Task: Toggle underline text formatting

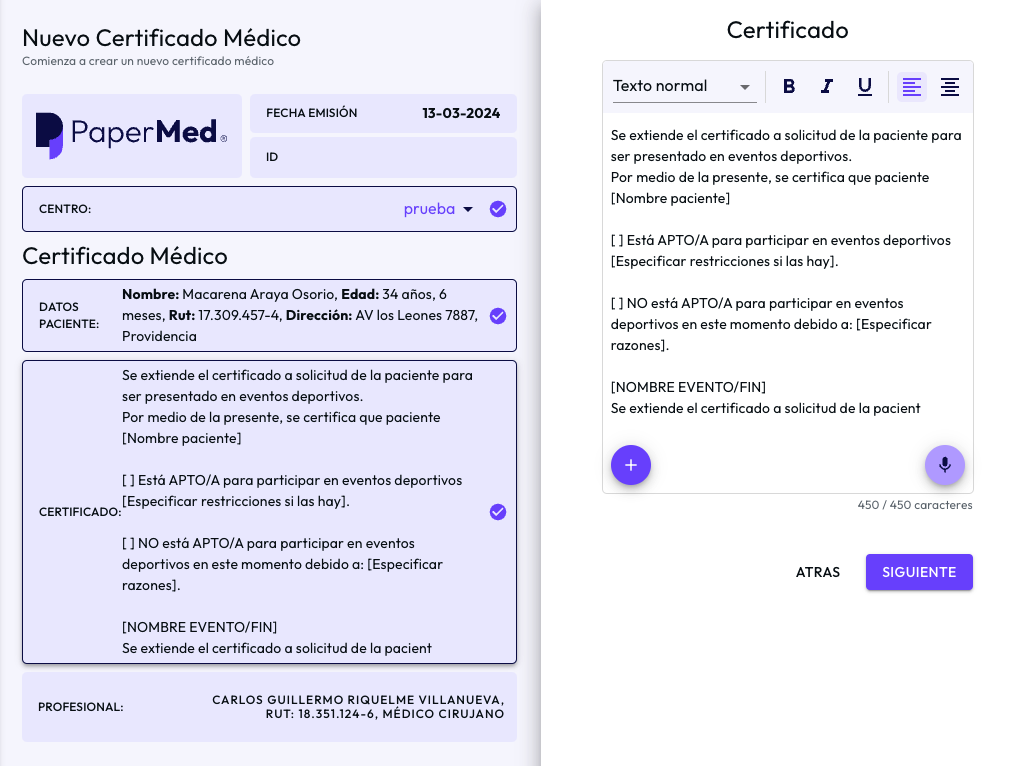Action: click(865, 86)
